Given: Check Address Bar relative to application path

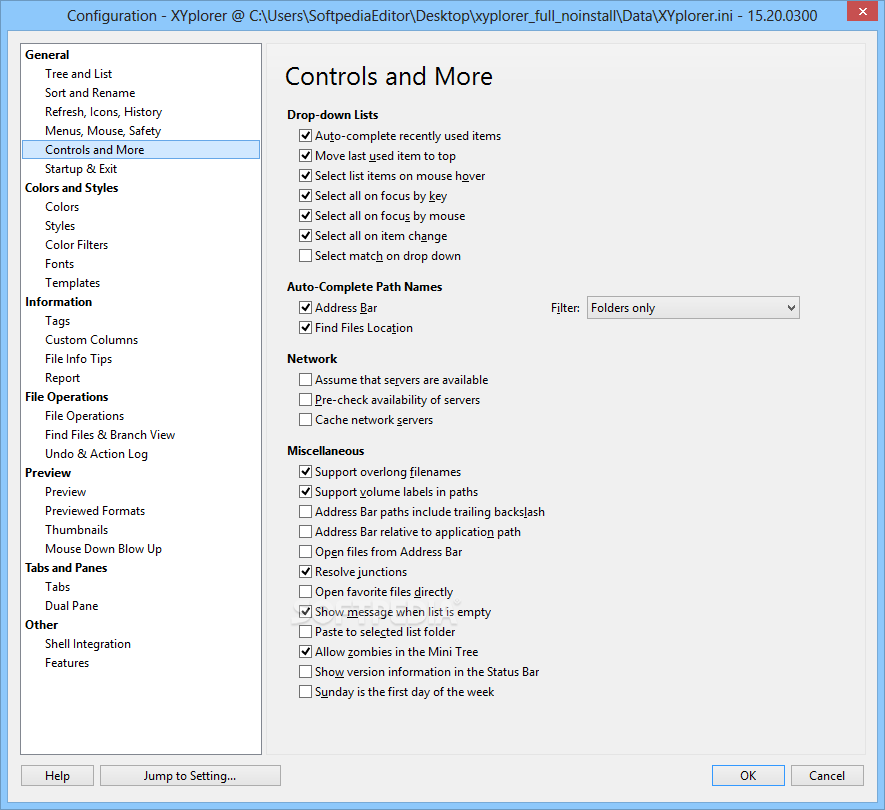Looking at the screenshot, I should point(305,532).
